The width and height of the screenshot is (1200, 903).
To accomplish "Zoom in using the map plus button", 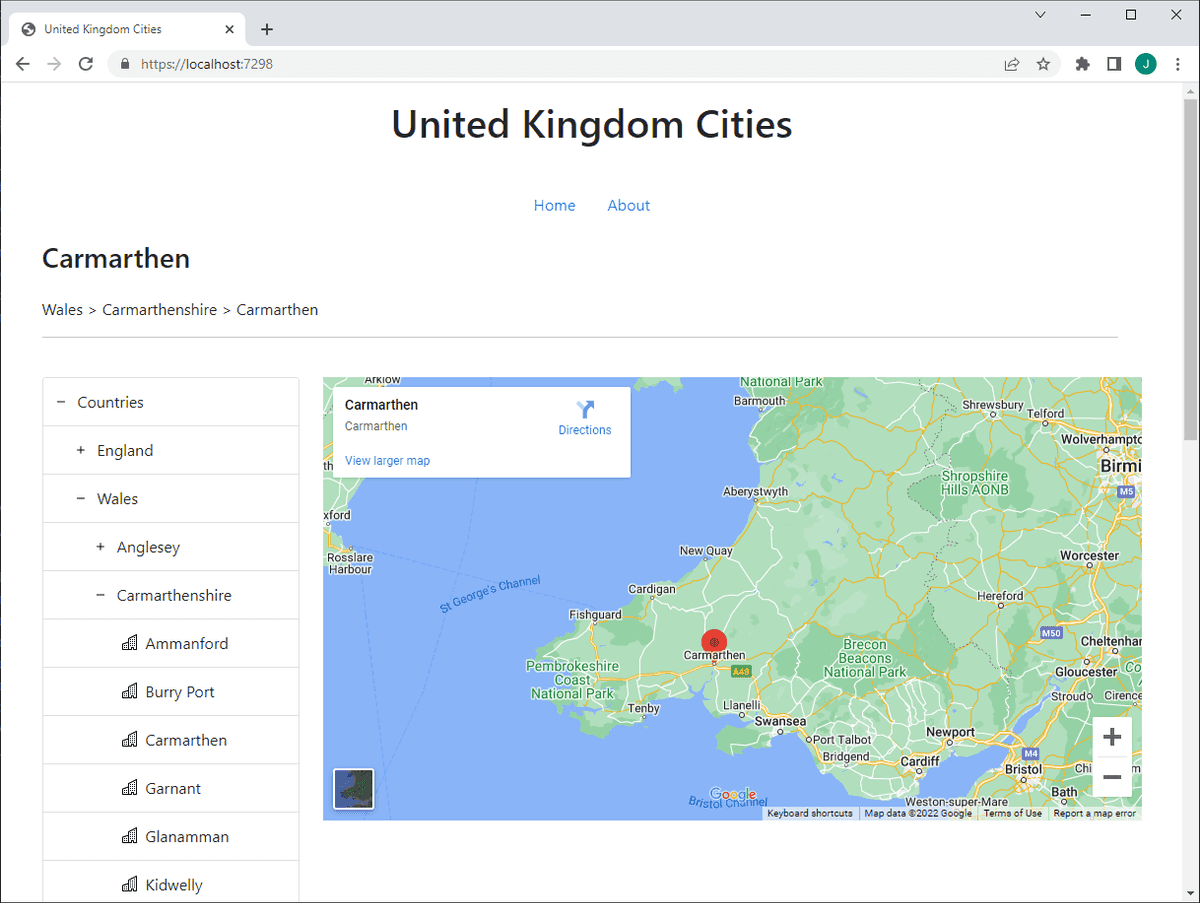I will click(x=1112, y=736).
